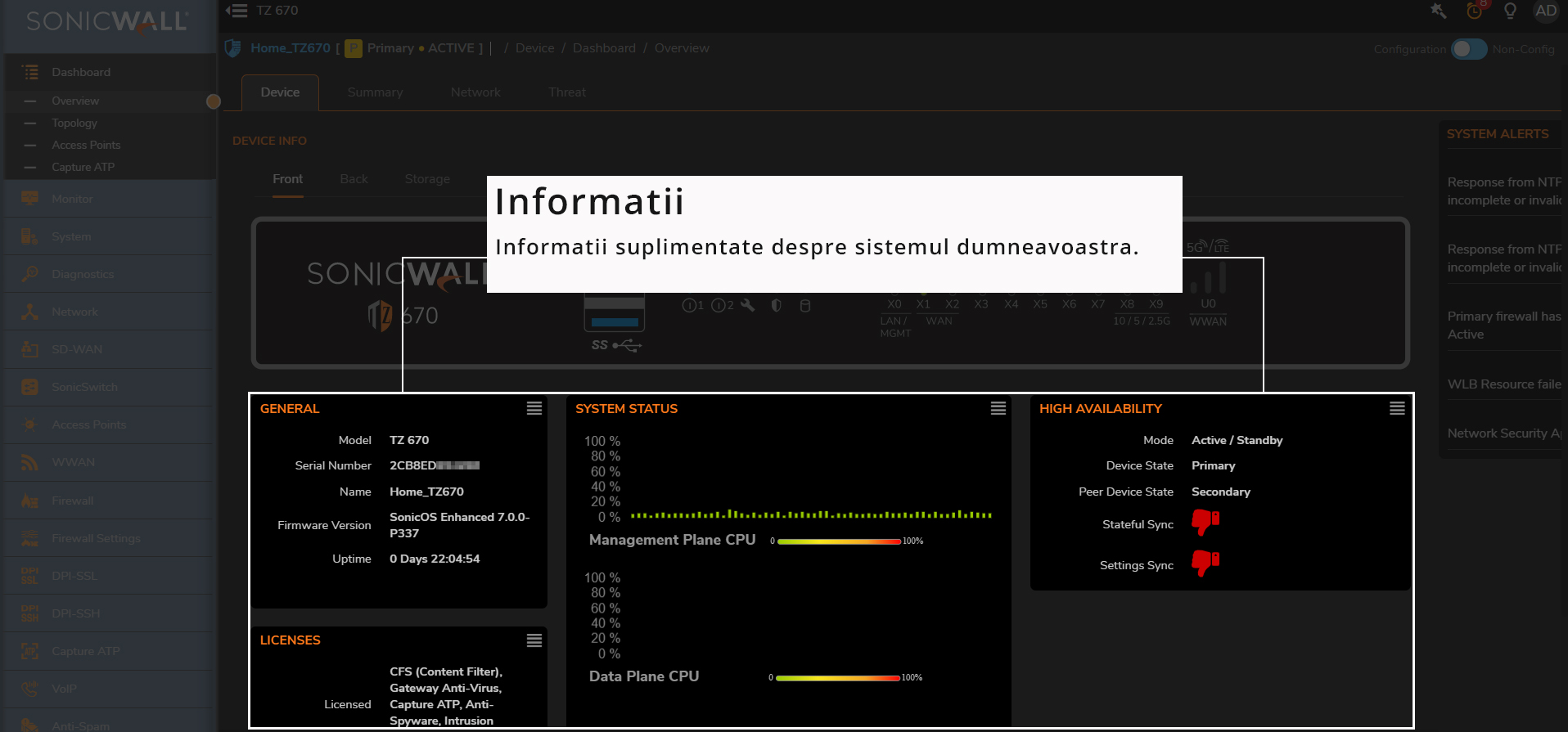Open the LICENSES panel menu icon
The image size is (1568, 732).
pyautogui.click(x=534, y=640)
